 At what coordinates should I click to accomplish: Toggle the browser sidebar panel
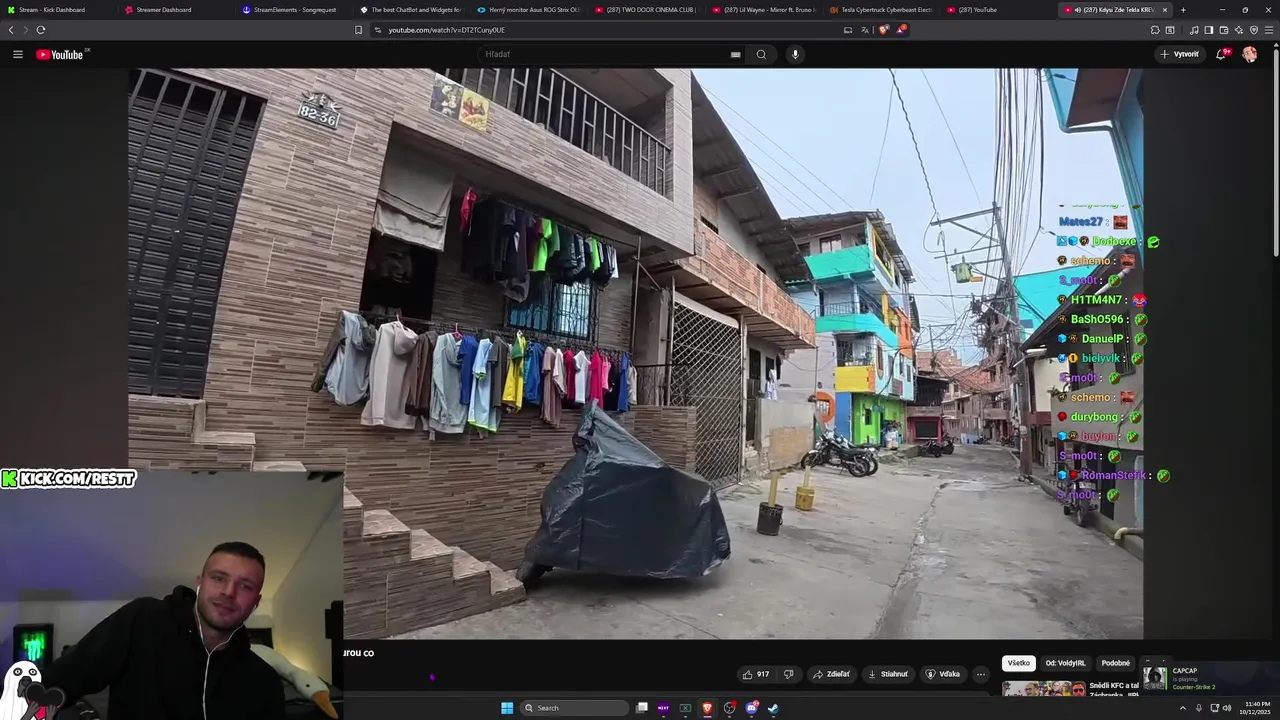[x=1208, y=30]
